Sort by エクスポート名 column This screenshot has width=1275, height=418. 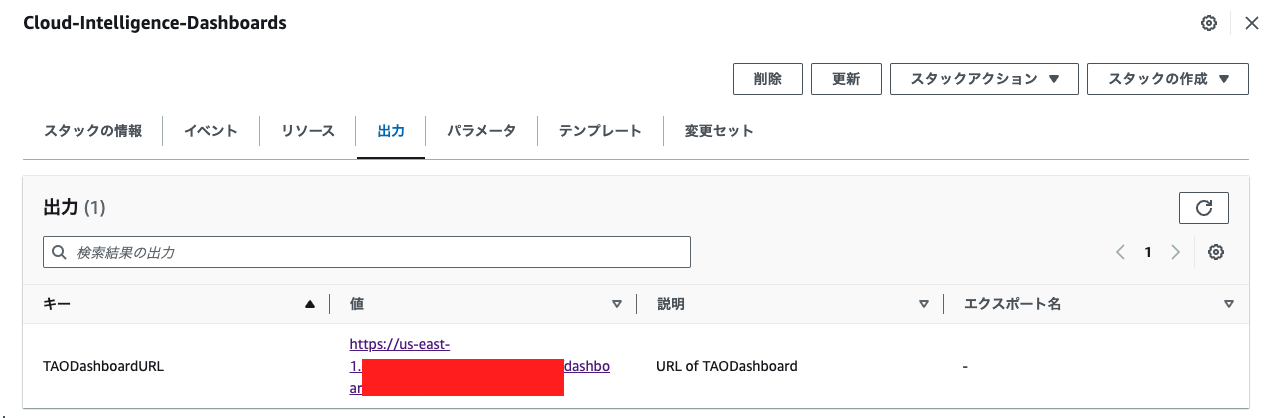1229,304
